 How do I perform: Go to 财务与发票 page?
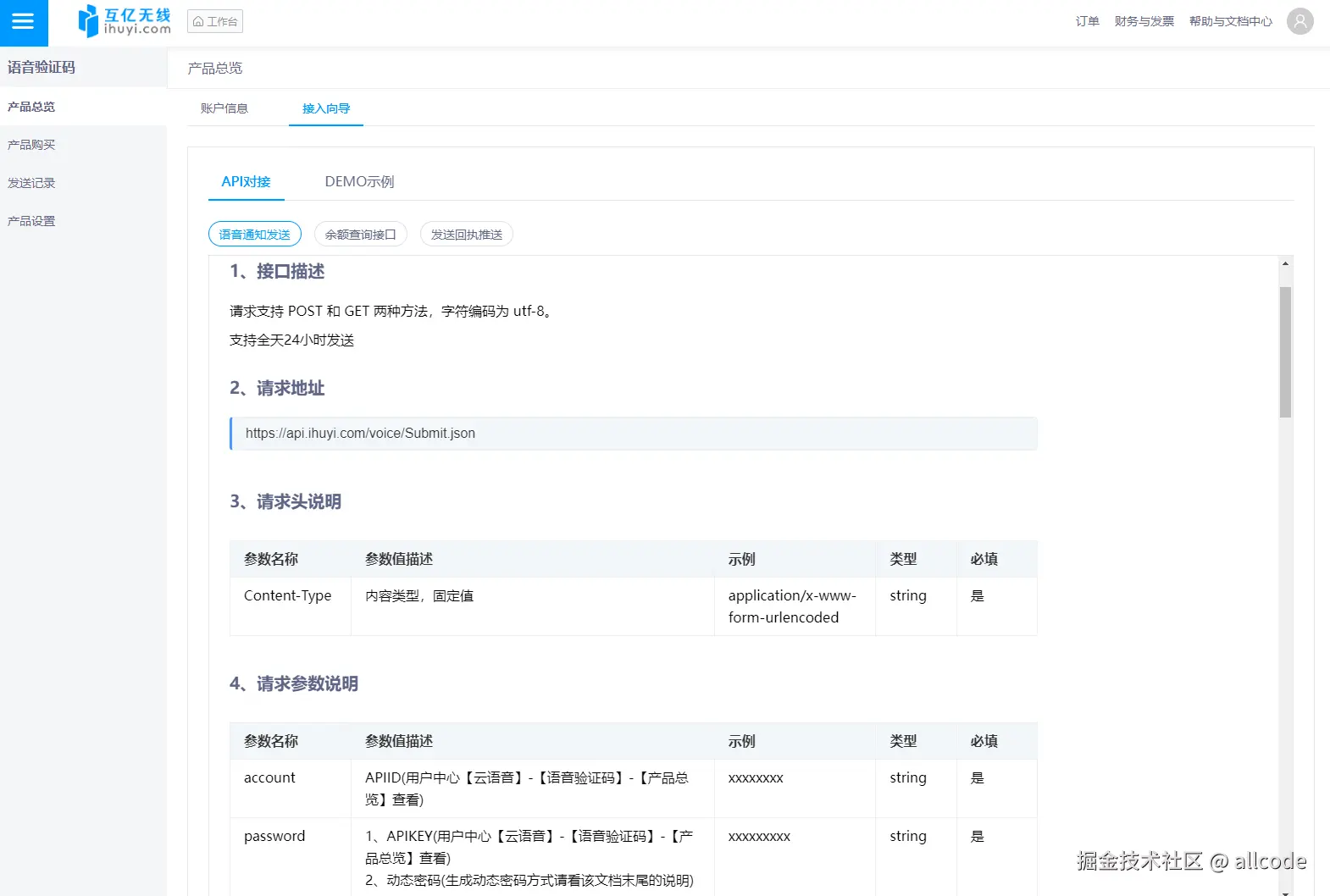click(x=1144, y=21)
